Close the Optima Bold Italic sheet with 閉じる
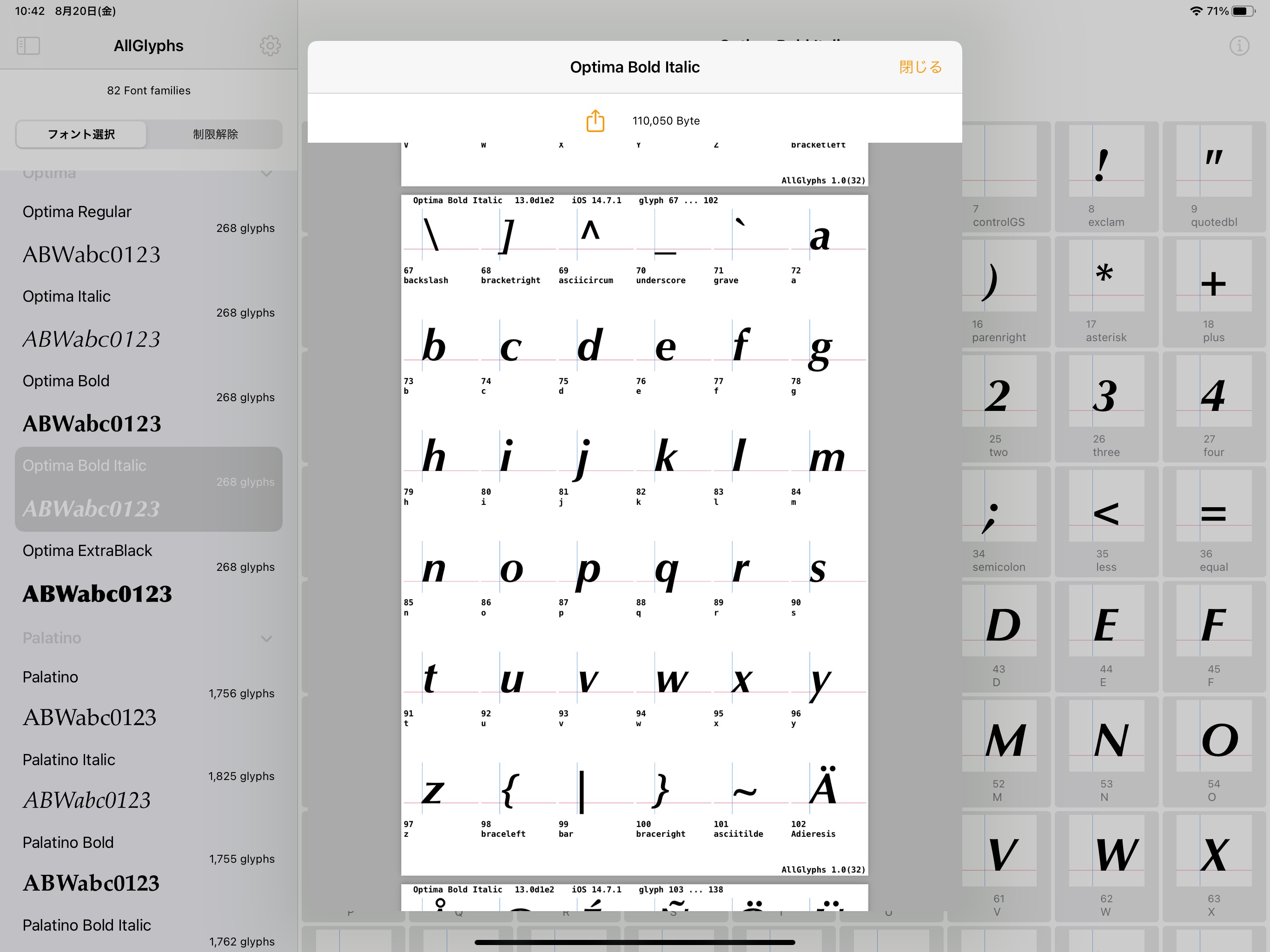The height and width of the screenshot is (952, 1270). [x=920, y=67]
